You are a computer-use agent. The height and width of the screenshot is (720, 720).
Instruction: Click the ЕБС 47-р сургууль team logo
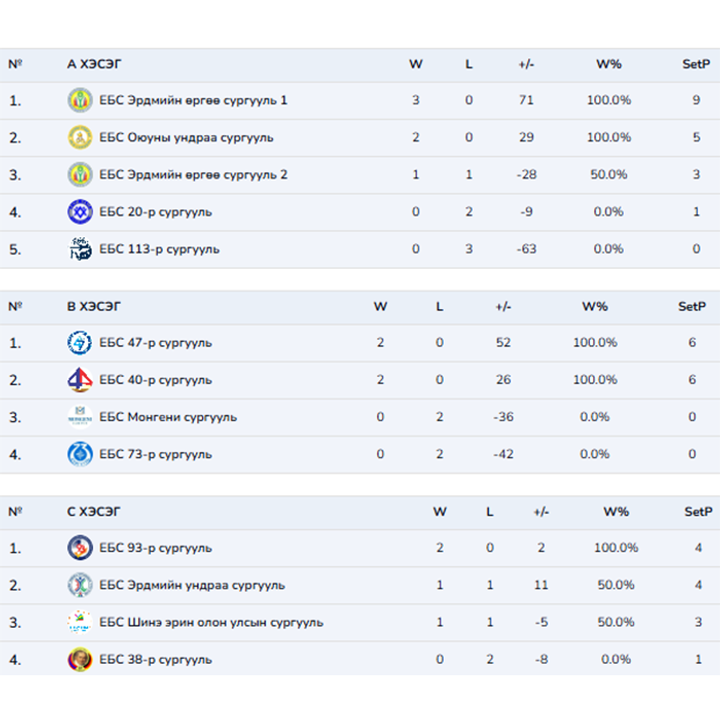coord(80,343)
